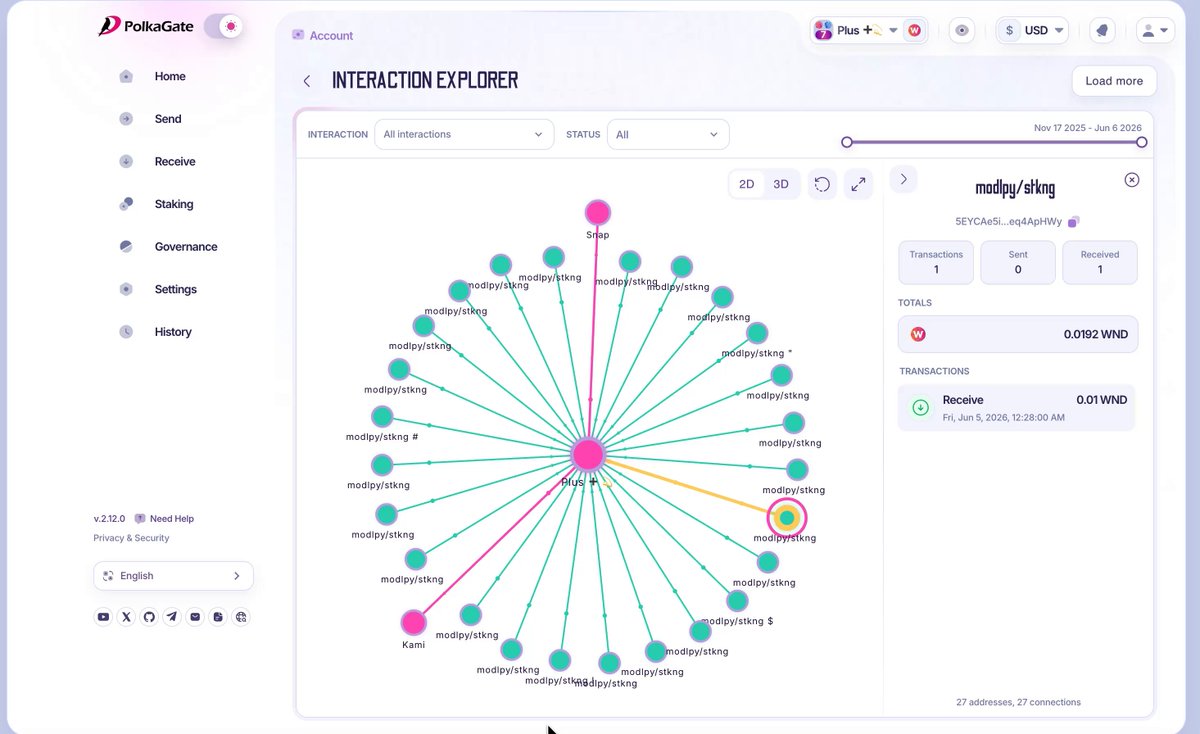
Task: Open the Status All dropdown
Action: [x=668, y=134]
